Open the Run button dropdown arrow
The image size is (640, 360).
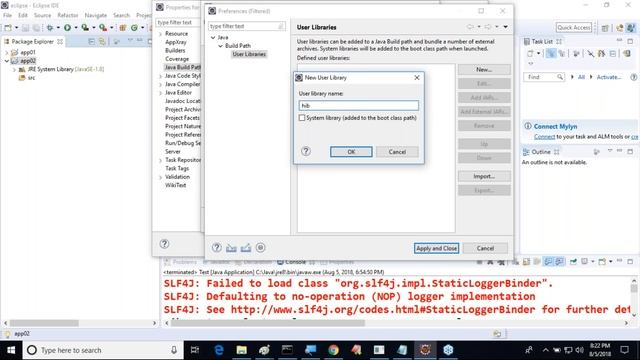click(76, 28)
